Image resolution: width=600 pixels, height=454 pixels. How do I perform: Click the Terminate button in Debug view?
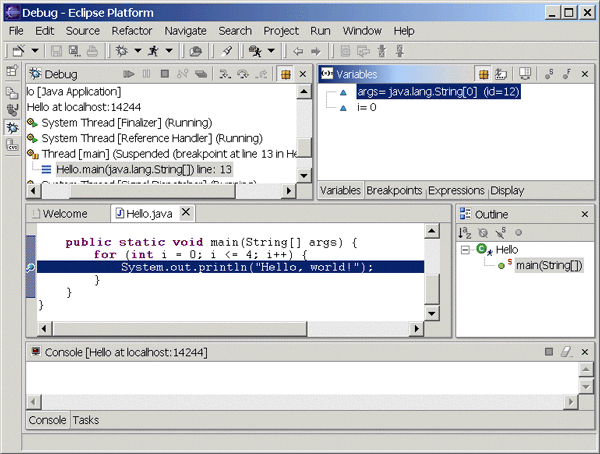(164, 74)
